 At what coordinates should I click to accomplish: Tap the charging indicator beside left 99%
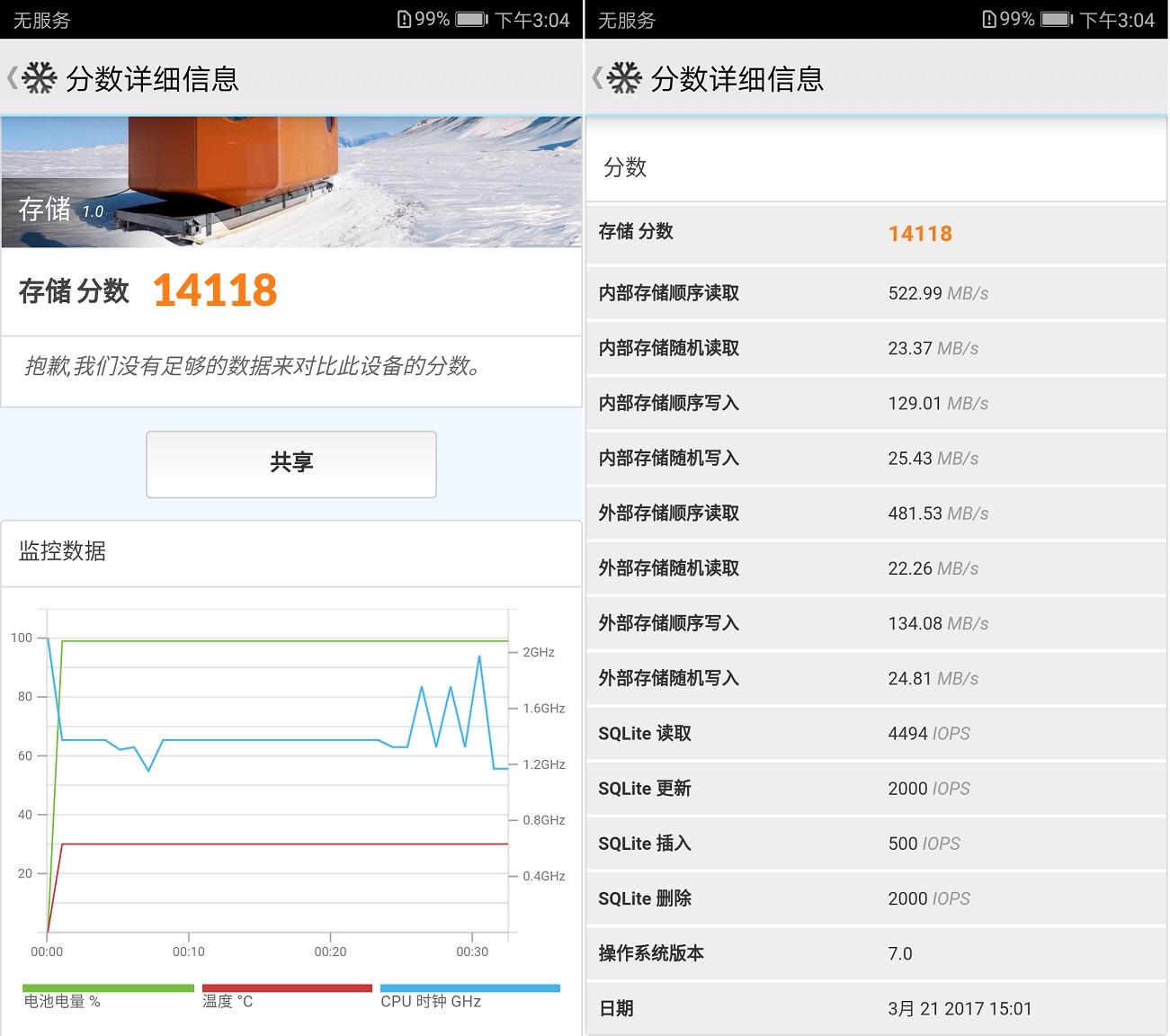(405, 18)
